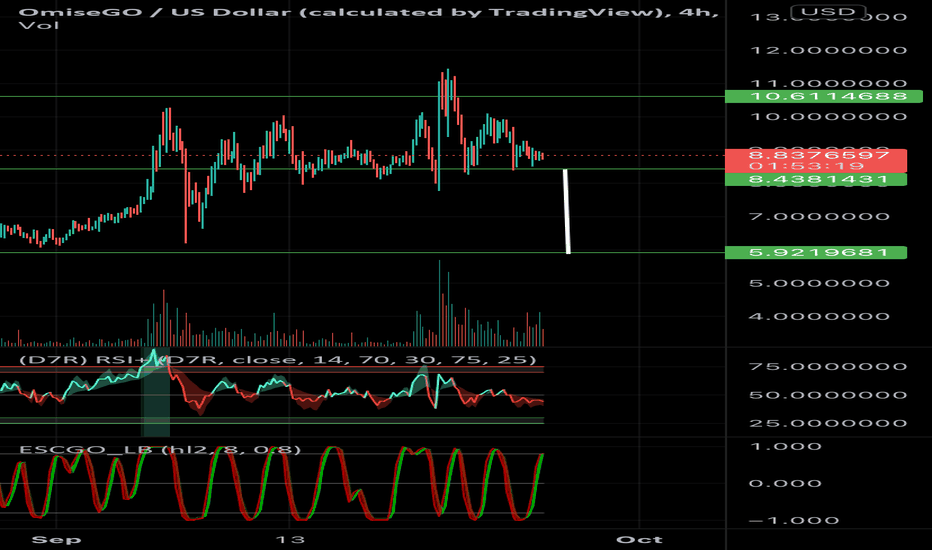Click the ESCGO_LB indicator legend
Screen dimensions: 932x550
(160, 450)
